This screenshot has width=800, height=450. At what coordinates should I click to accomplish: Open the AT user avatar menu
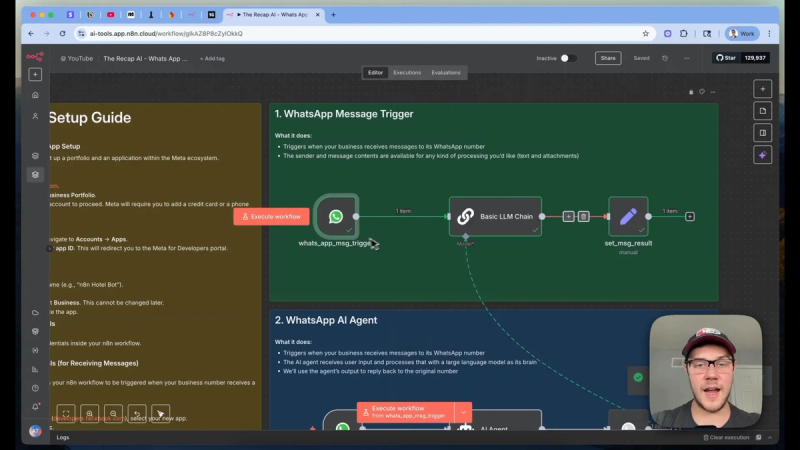[35, 431]
